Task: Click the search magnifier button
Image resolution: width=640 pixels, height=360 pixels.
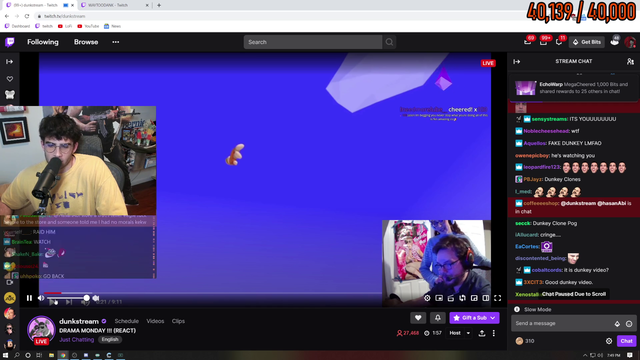Action: (389, 42)
